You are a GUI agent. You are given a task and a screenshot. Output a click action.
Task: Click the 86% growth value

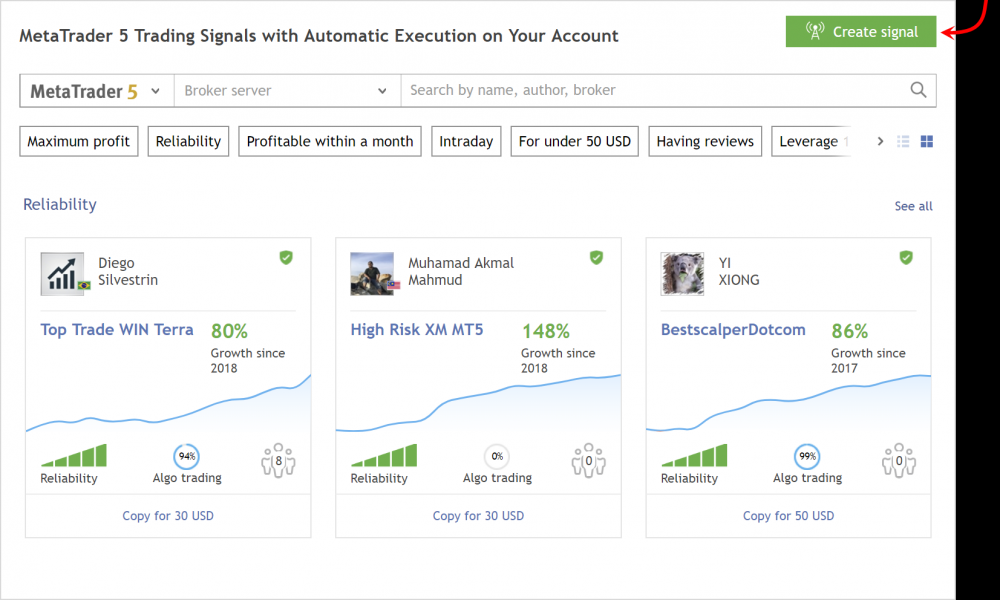[849, 331]
